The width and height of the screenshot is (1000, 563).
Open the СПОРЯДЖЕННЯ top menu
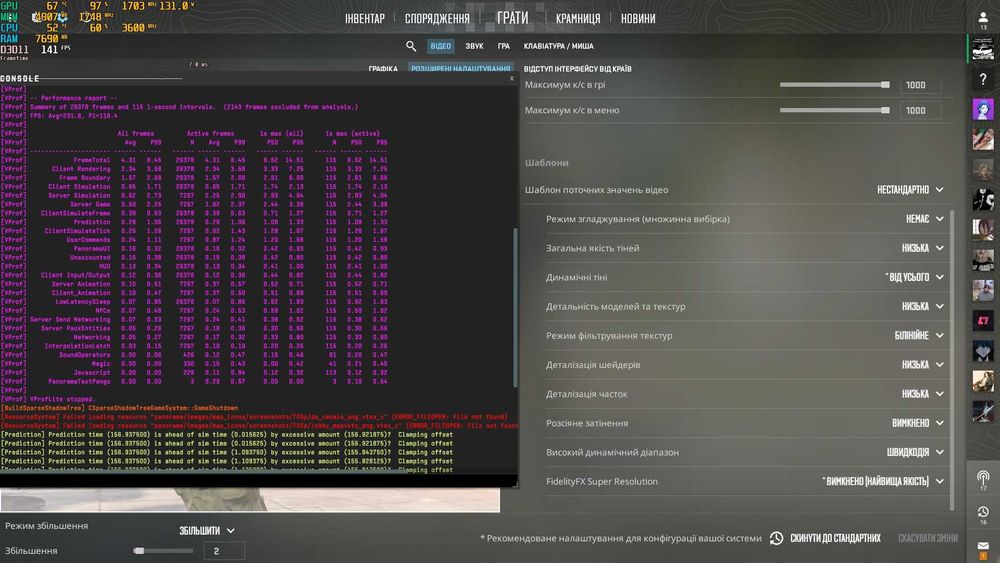[x=437, y=18]
